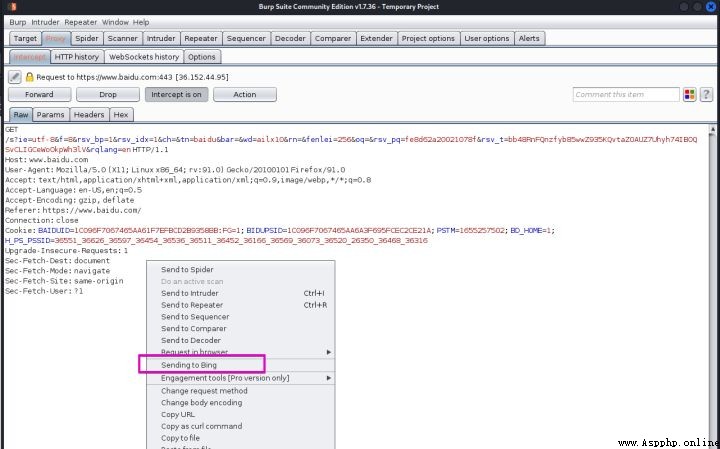
Task: Switch to the Intruder tool tab
Action: pyautogui.click(x=161, y=39)
